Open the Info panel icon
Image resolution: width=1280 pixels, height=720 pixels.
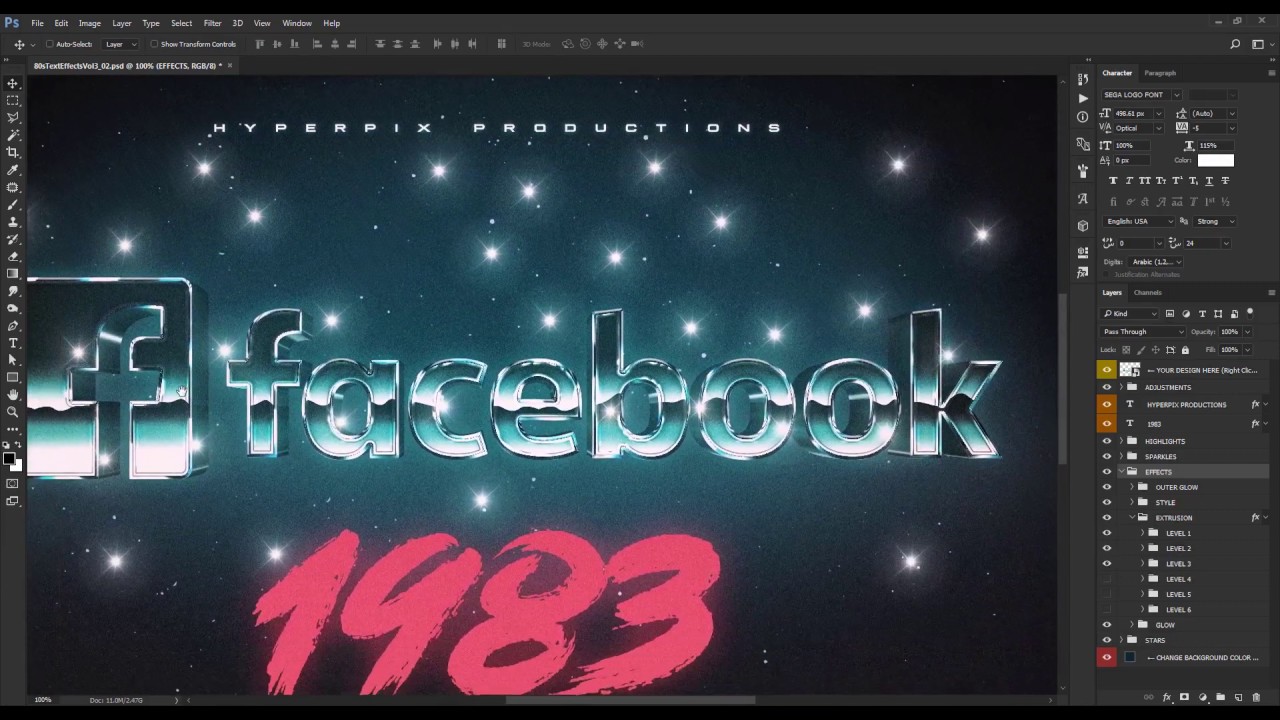pos(1083,117)
